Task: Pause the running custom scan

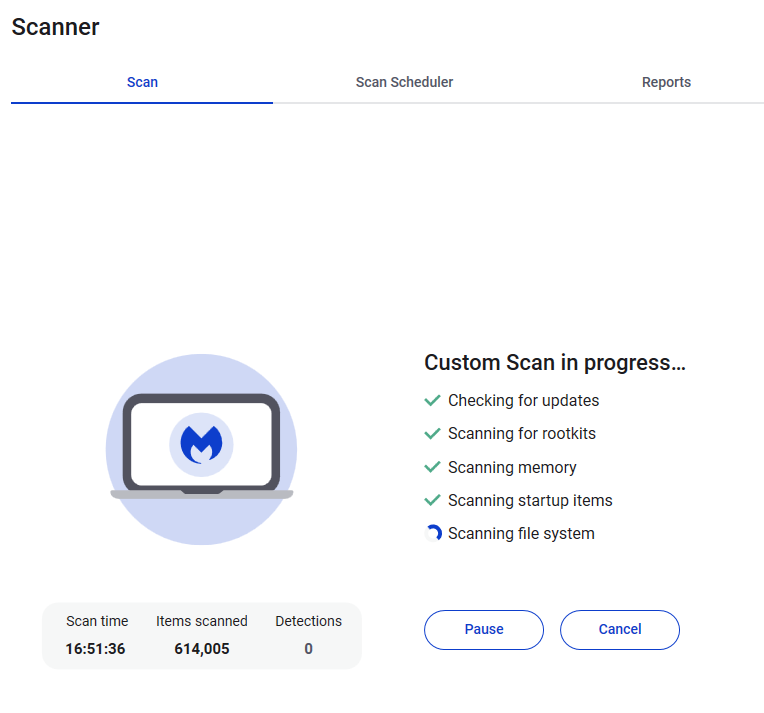Action: pyautogui.click(x=484, y=629)
